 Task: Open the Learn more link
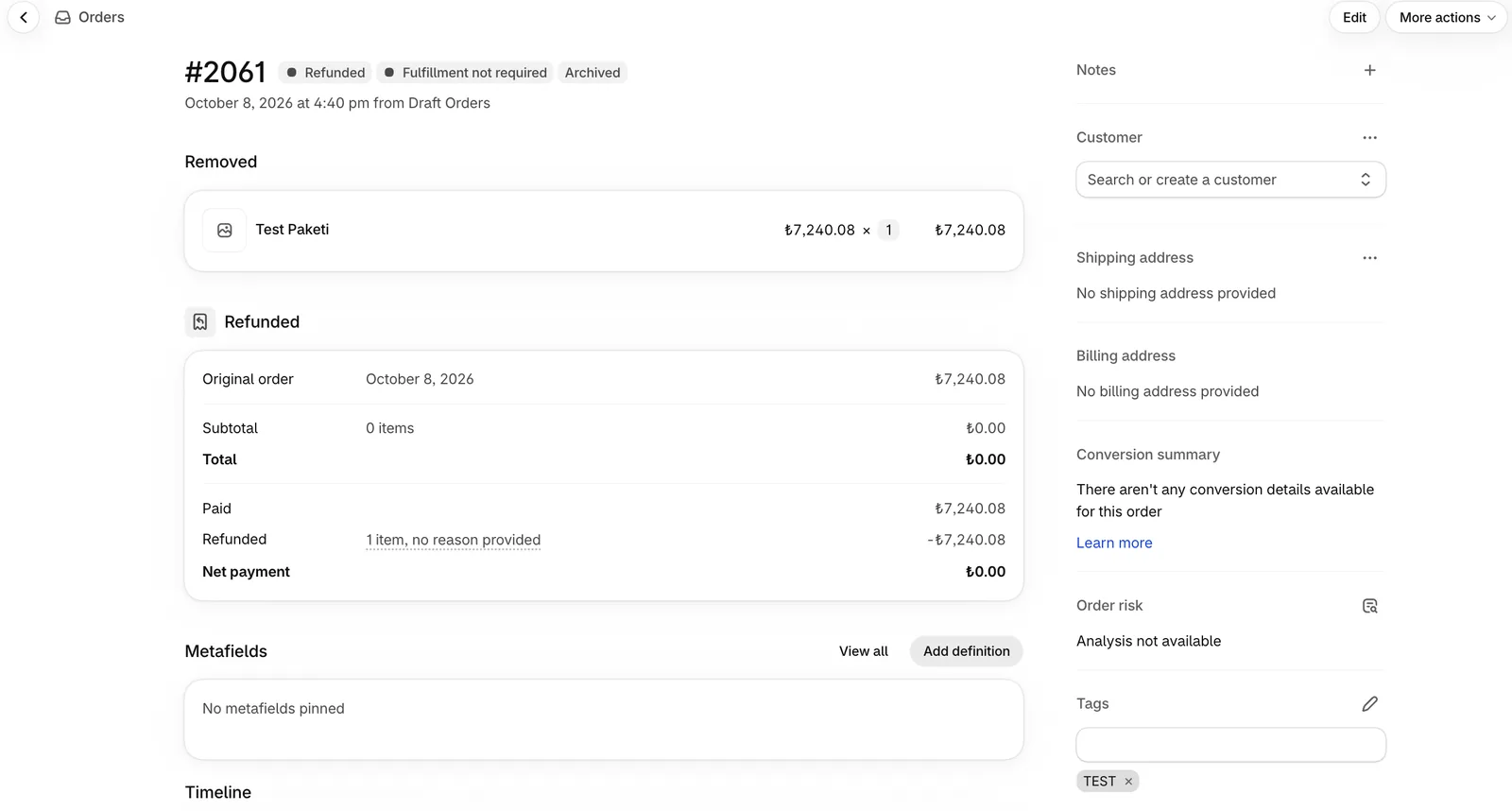1114,544
